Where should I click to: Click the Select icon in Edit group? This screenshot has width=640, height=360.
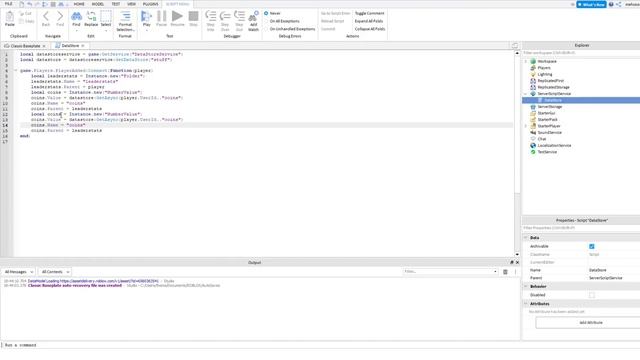click(106, 16)
